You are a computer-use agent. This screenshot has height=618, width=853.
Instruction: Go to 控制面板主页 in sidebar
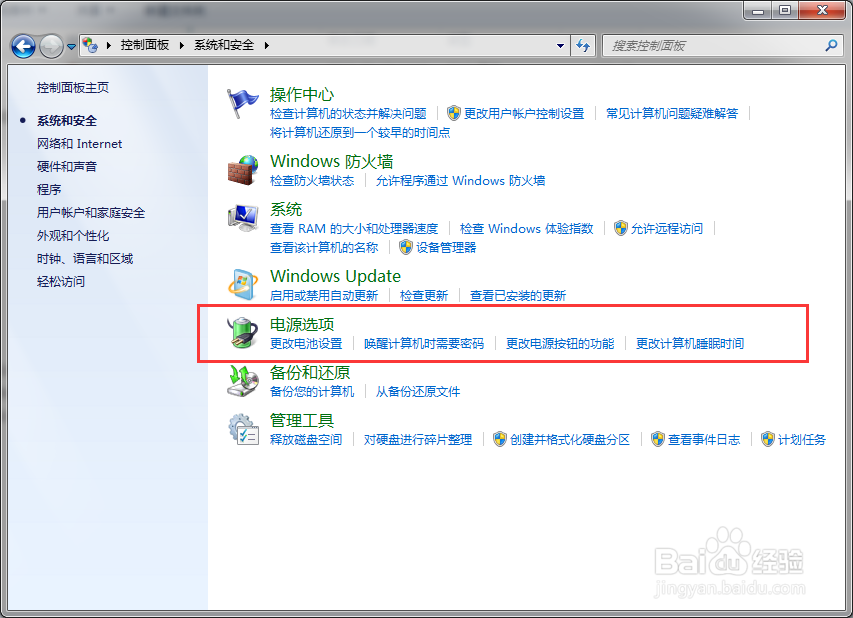pos(73,88)
